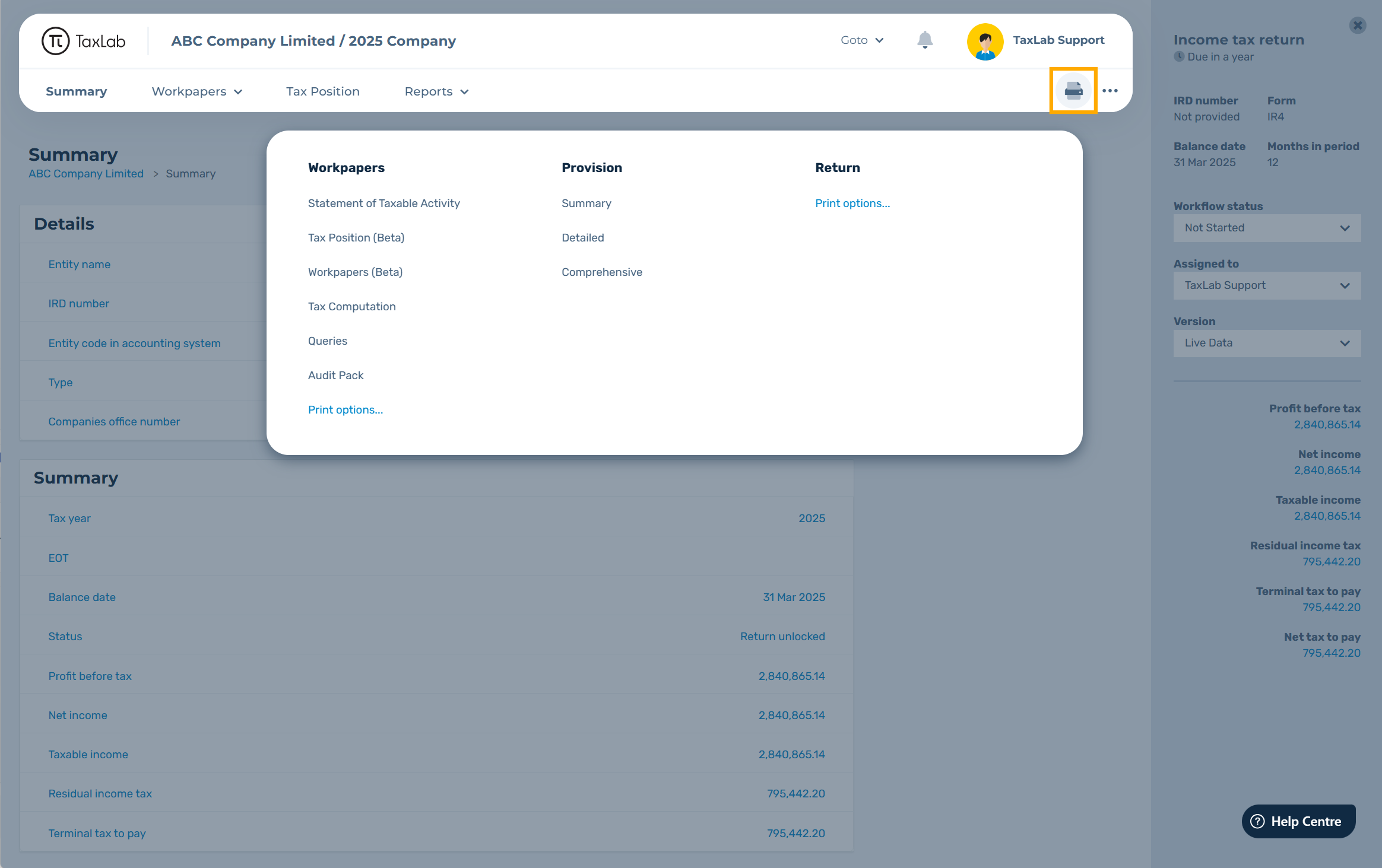This screenshot has height=868, width=1382.
Task: Select Statement of Taxable Activity print item
Action: tap(383, 204)
